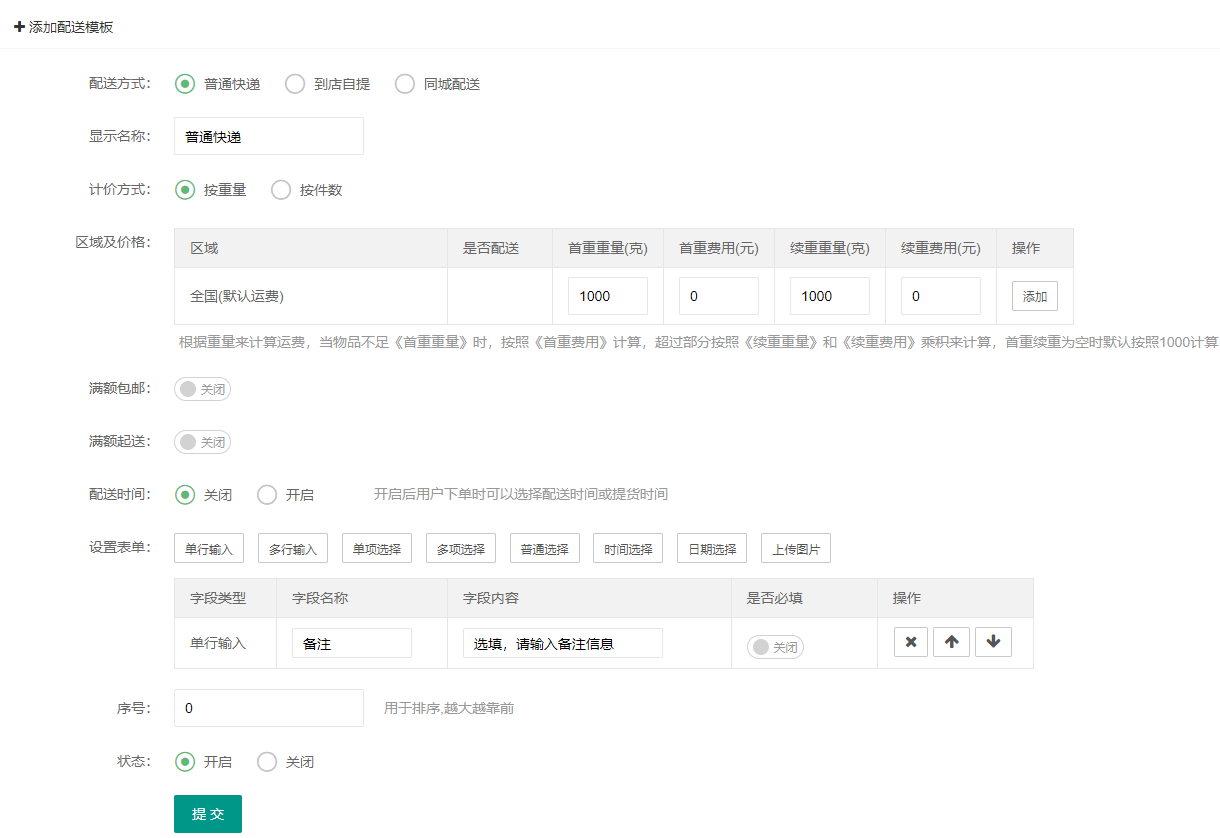Toggle the 是否必填 switch for 备注
The width and height of the screenshot is (1220, 838).
775,647
